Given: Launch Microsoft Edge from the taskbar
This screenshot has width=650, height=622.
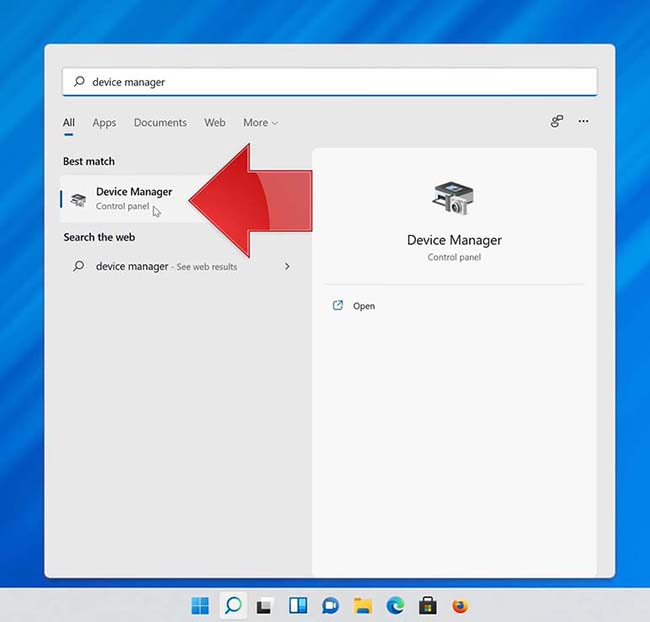Looking at the screenshot, I should (395, 606).
